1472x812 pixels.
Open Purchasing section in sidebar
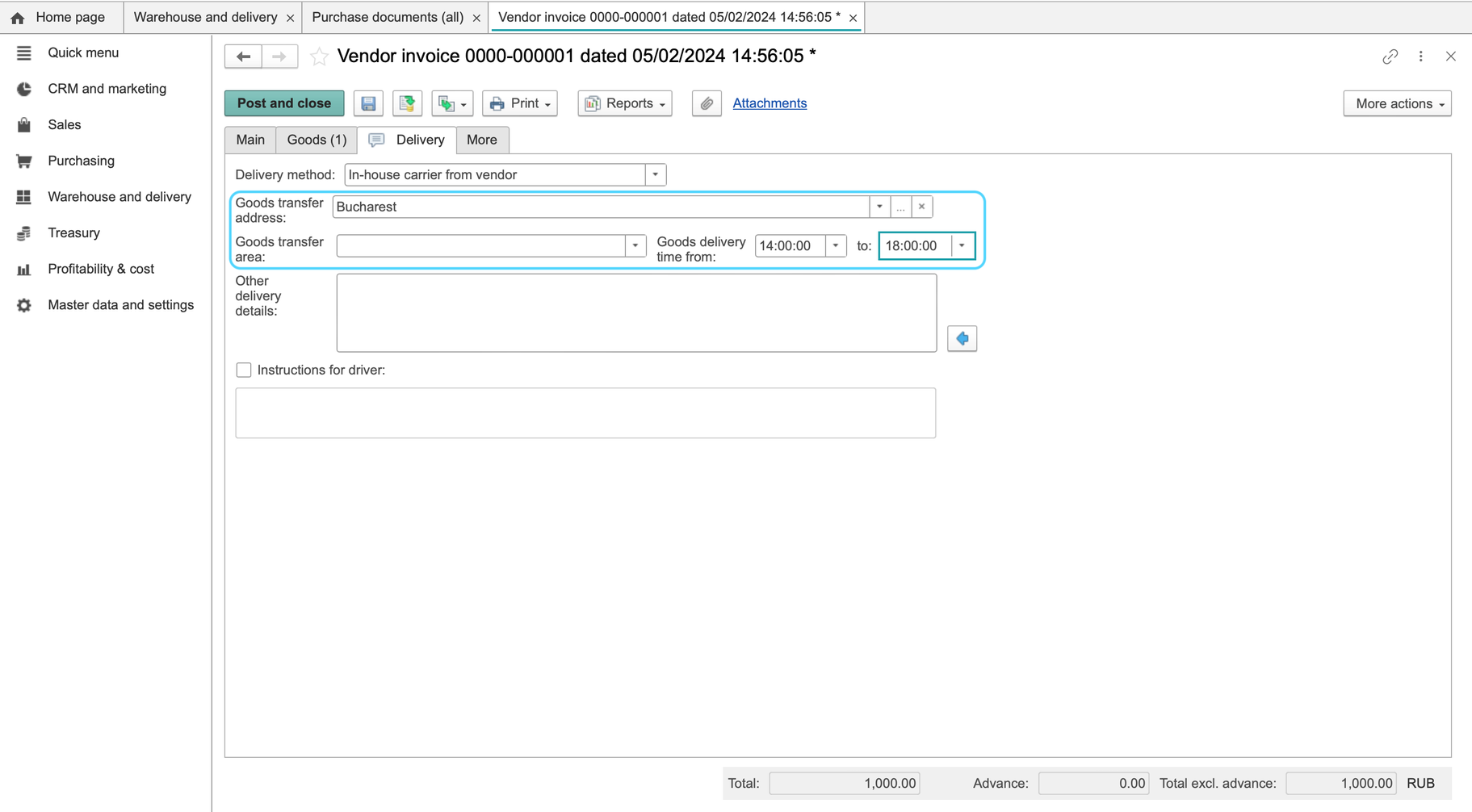tap(81, 161)
